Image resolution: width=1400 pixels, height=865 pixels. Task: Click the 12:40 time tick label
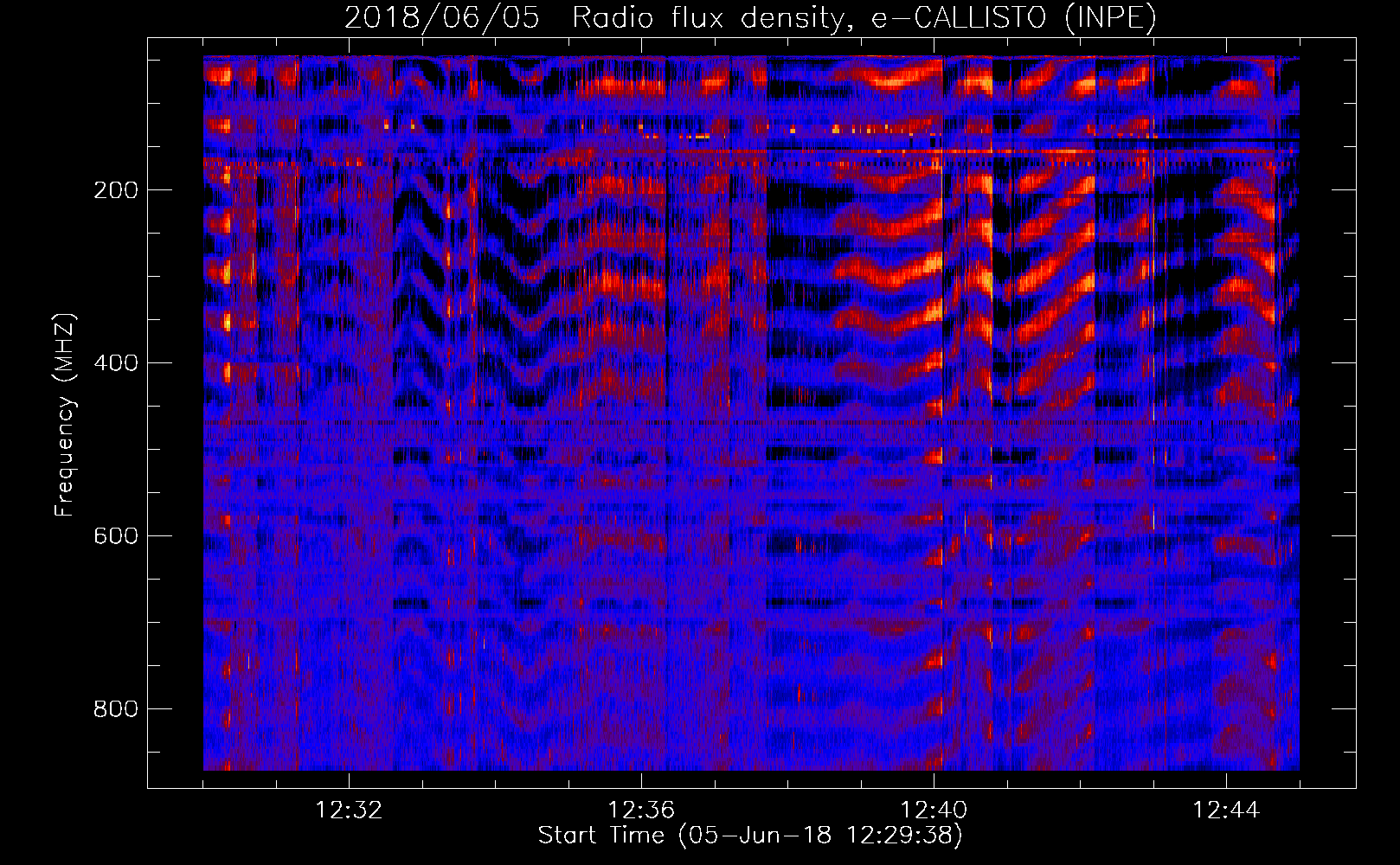pyautogui.click(x=934, y=811)
